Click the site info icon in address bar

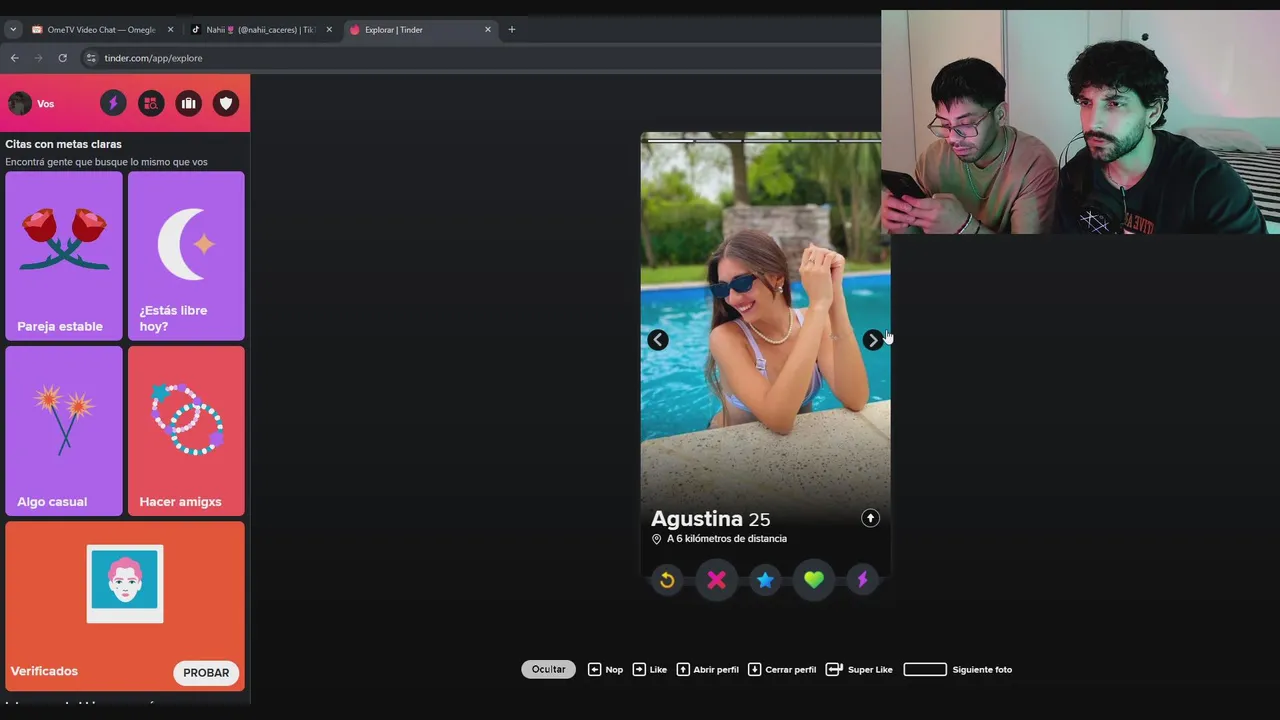91,58
